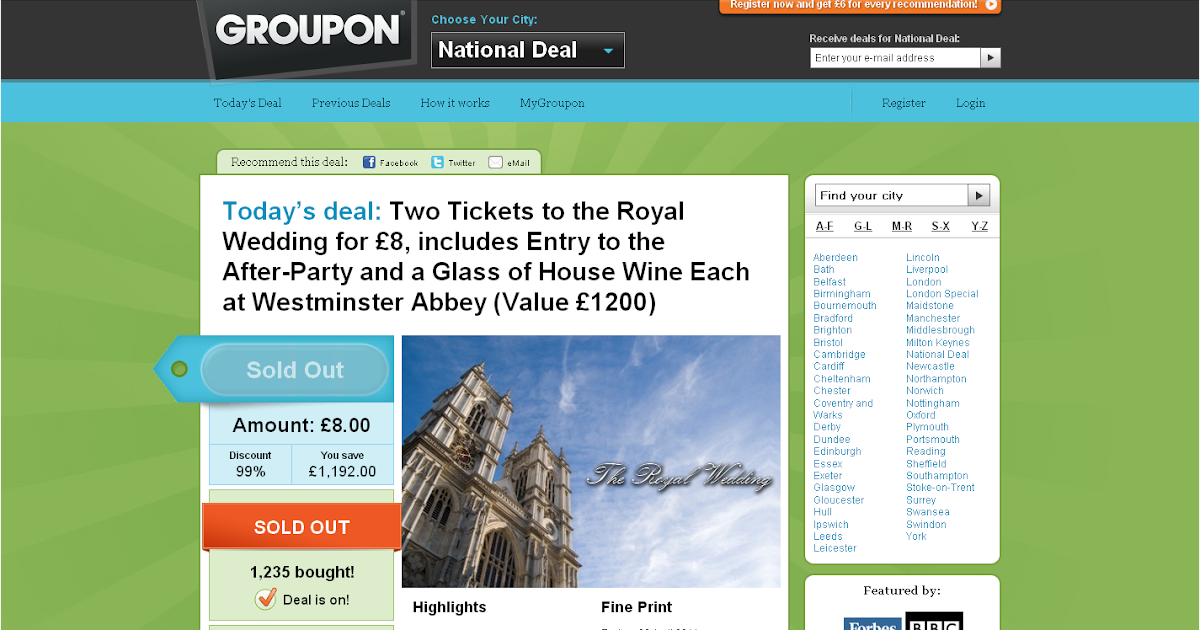Submit email address arrow button
This screenshot has width=1200, height=630.
pyautogui.click(x=990, y=57)
